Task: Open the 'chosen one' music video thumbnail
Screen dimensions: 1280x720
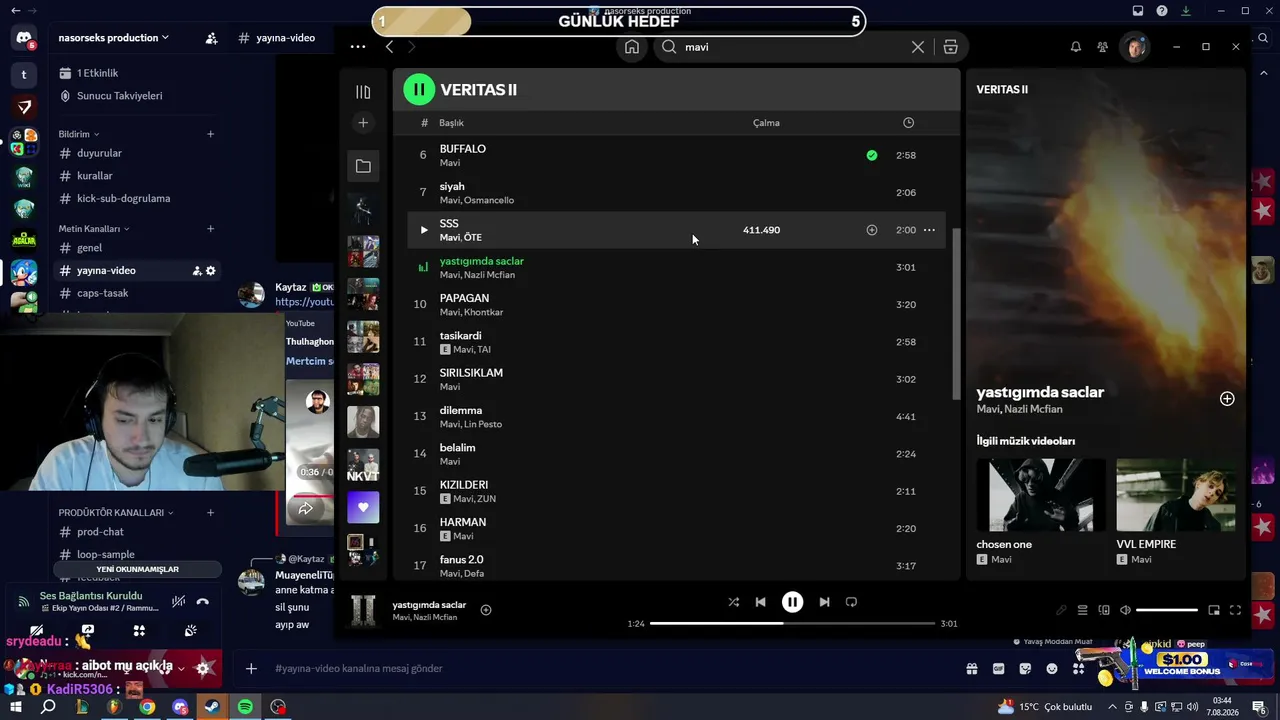Action: [1042, 495]
